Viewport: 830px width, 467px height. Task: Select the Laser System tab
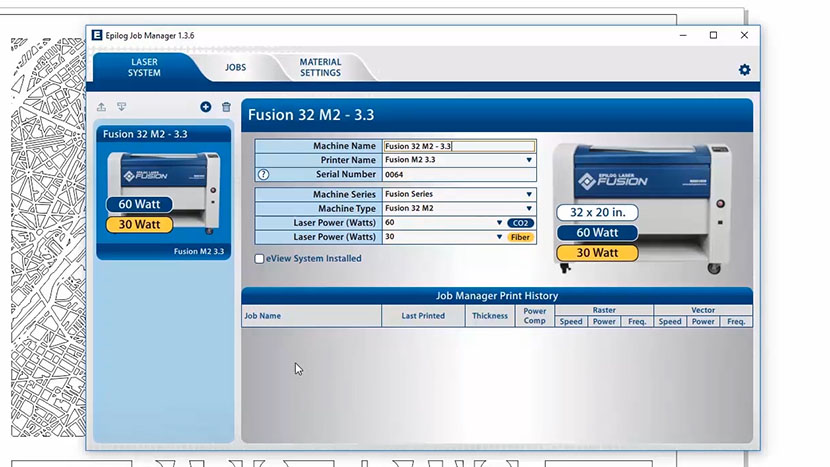point(144,67)
